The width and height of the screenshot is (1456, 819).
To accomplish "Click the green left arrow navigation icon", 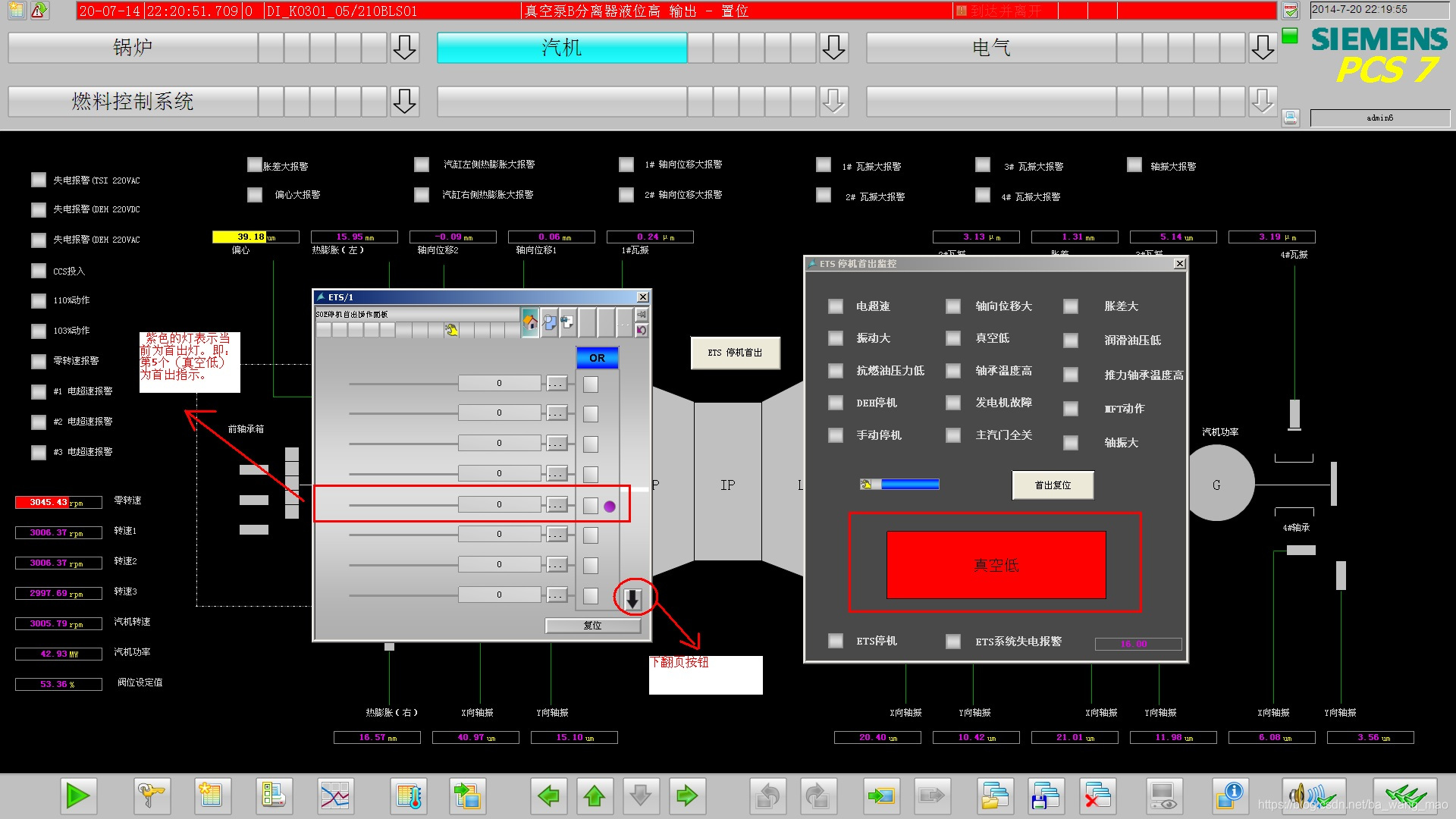I will pyautogui.click(x=548, y=795).
